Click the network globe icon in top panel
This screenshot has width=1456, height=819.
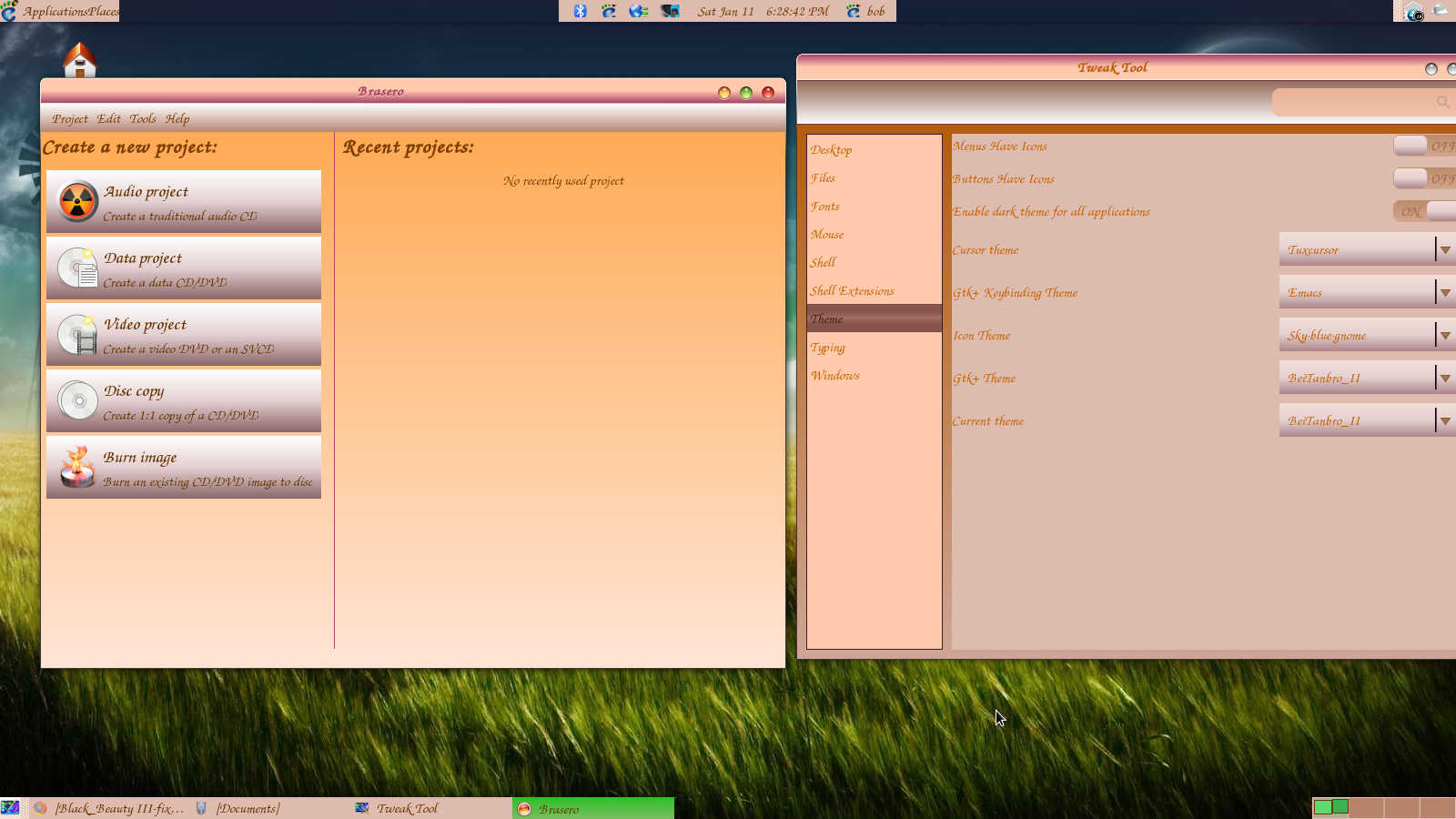coord(639,11)
